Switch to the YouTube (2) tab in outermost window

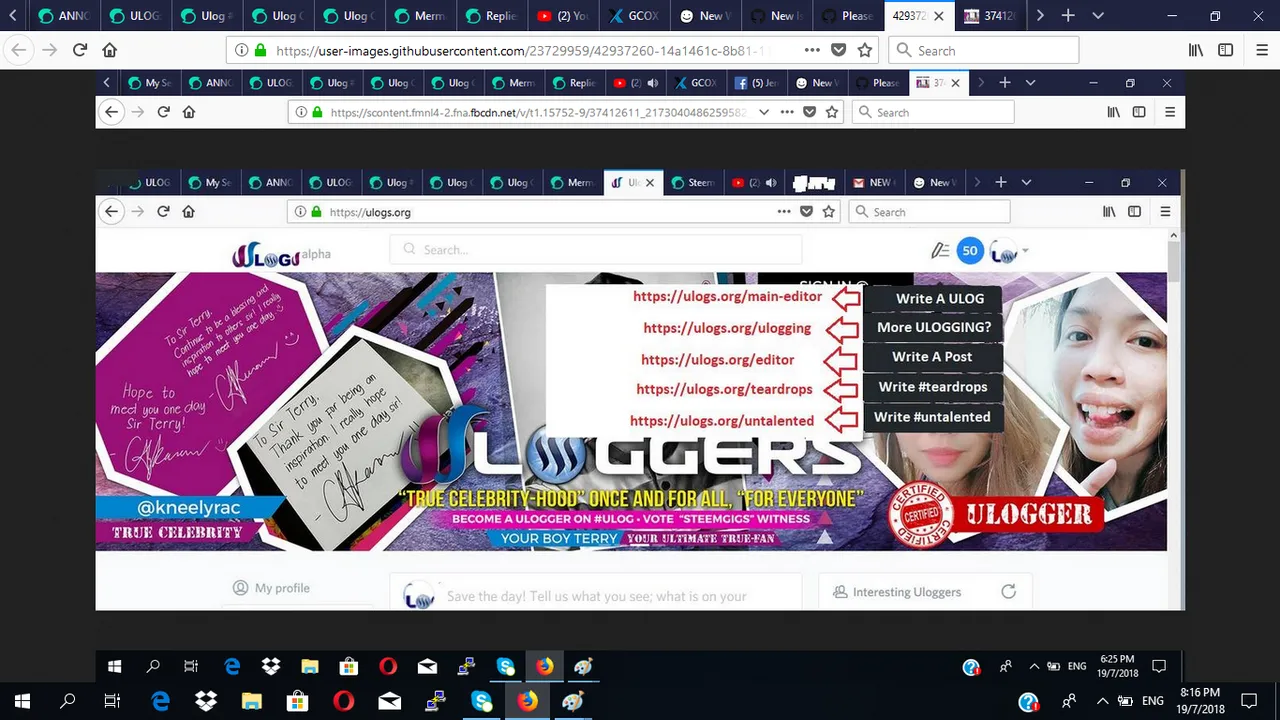561,16
